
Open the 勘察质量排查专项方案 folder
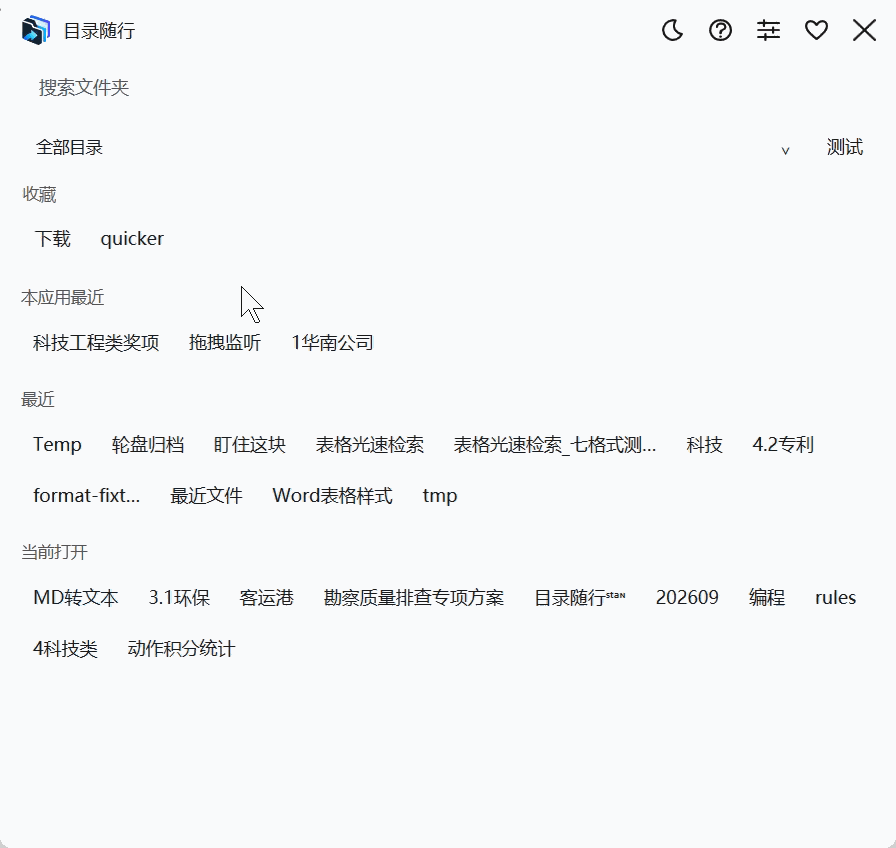(x=414, y=598)
